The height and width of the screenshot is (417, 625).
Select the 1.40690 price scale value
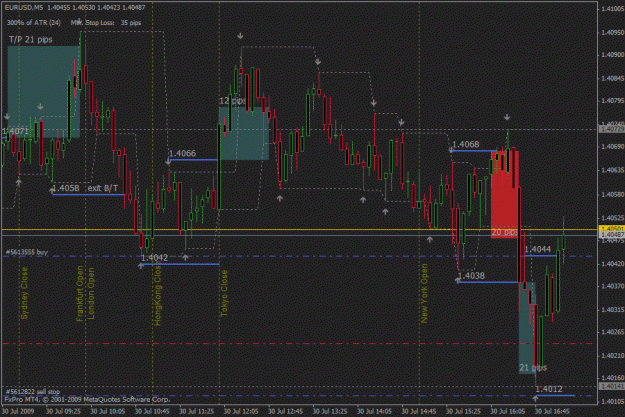(x=613, y=147)
